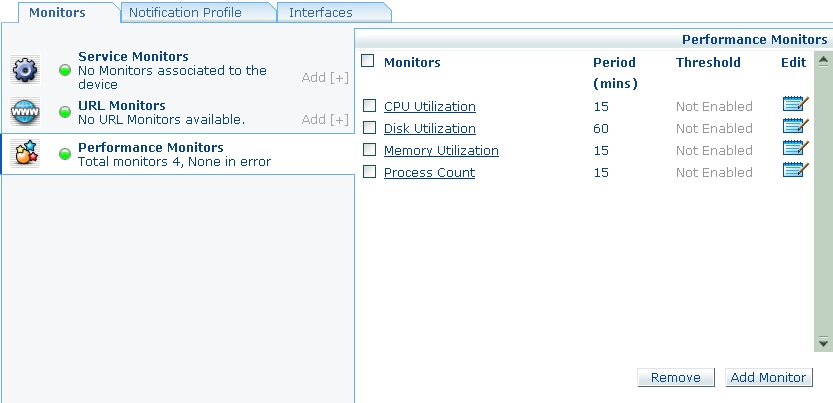Click the Performance Monitors icon
Screen dimensions: 833x403
click(24, 154)
